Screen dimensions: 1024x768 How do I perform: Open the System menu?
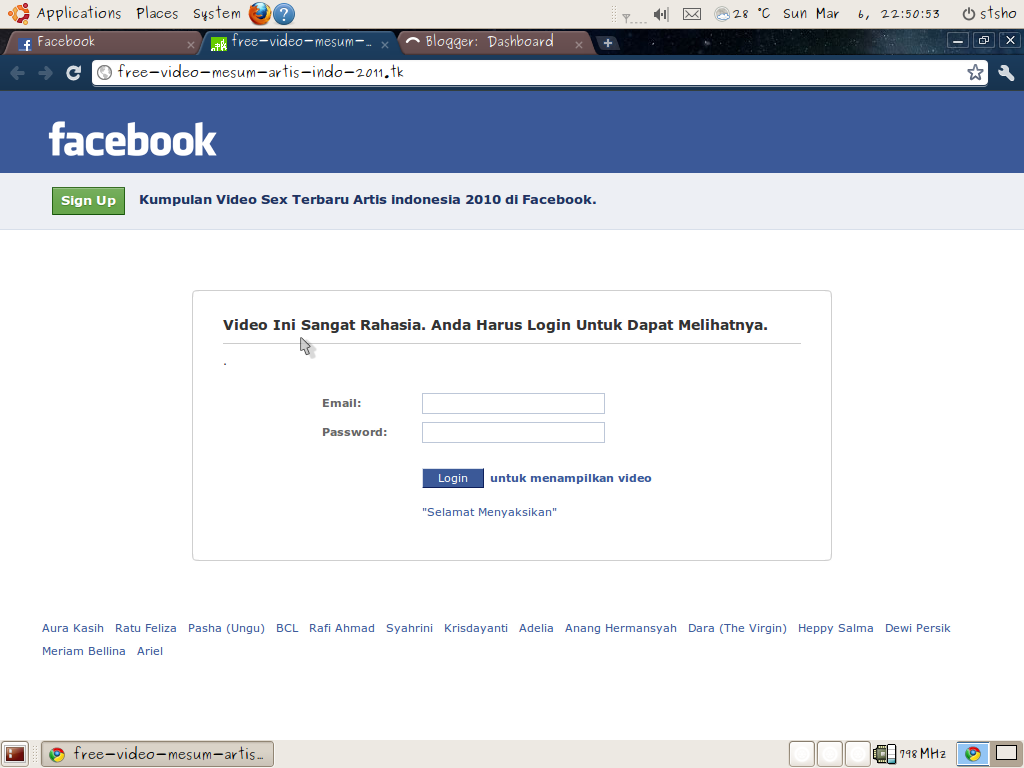(x=217, y=13)
